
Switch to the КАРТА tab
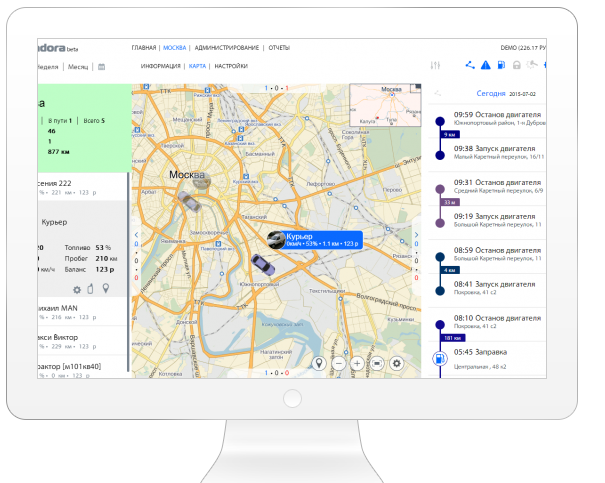tap(197, 66)
